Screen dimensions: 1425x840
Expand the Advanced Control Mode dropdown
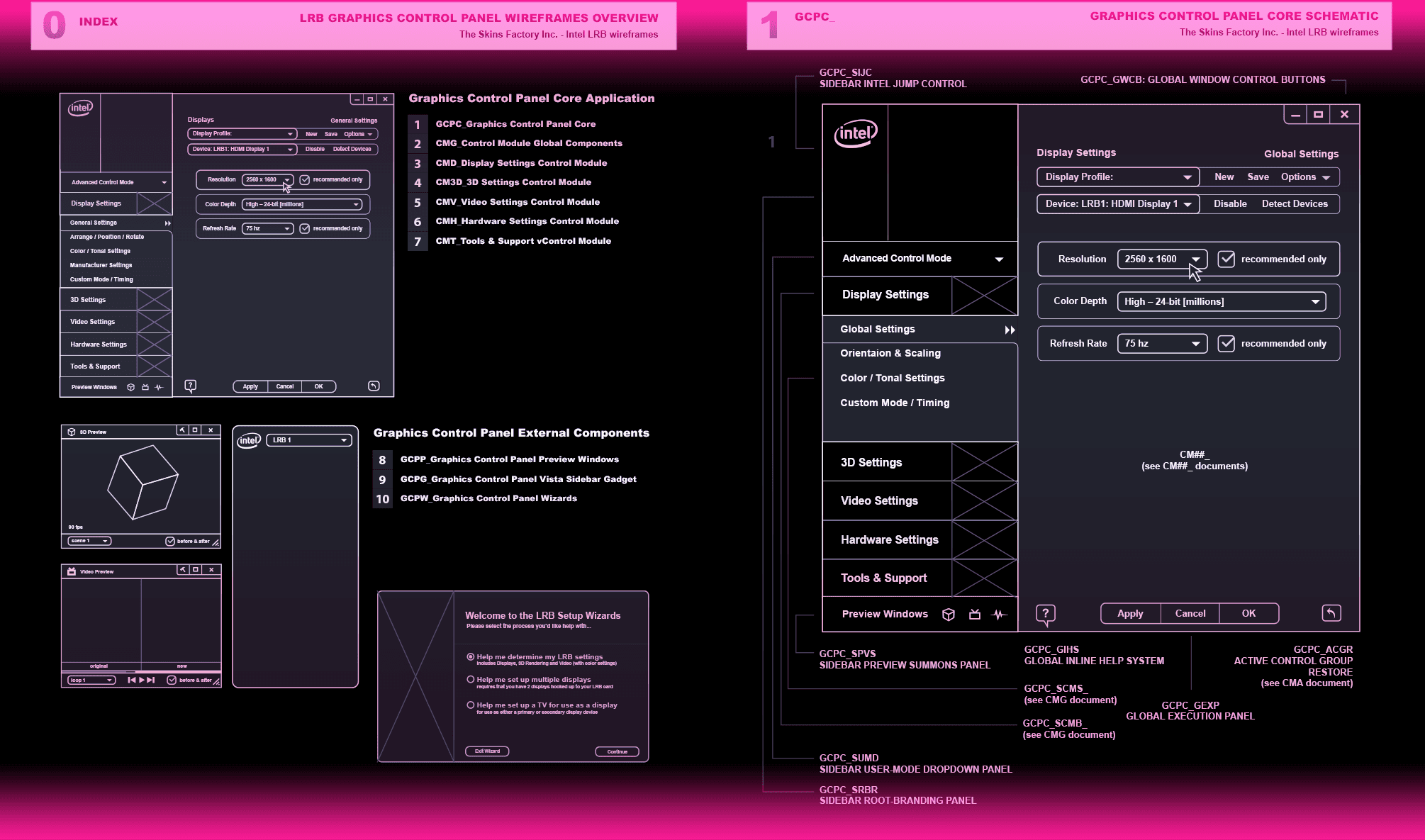click(999, 259)
